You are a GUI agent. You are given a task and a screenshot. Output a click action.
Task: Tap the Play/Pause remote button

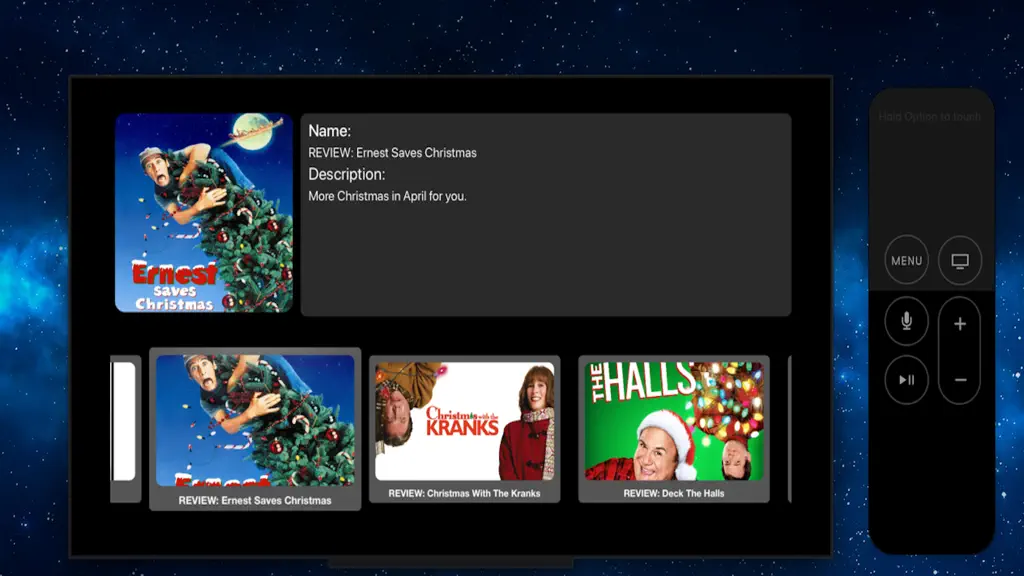(906, 379)
